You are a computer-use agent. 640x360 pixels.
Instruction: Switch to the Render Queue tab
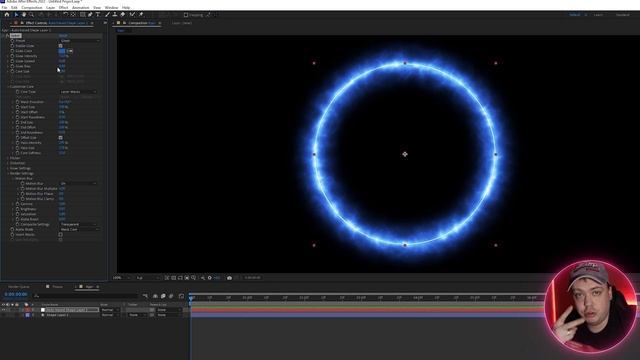(x=19, y=287)
